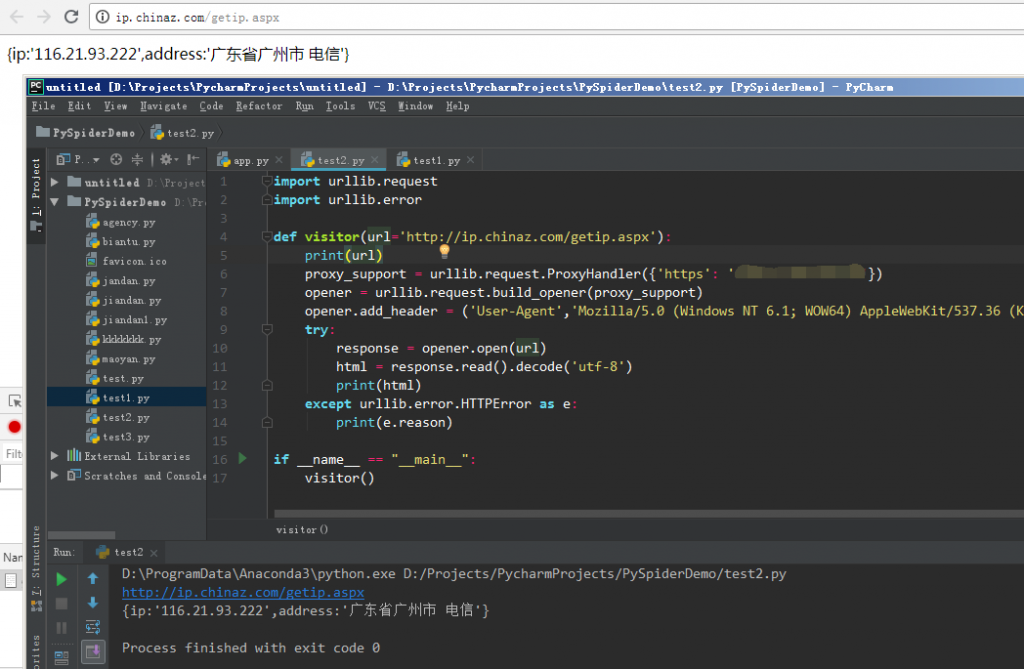Open the Project panel settings gear
Viewport: 1024px width, 669px height.
point(167,159)
